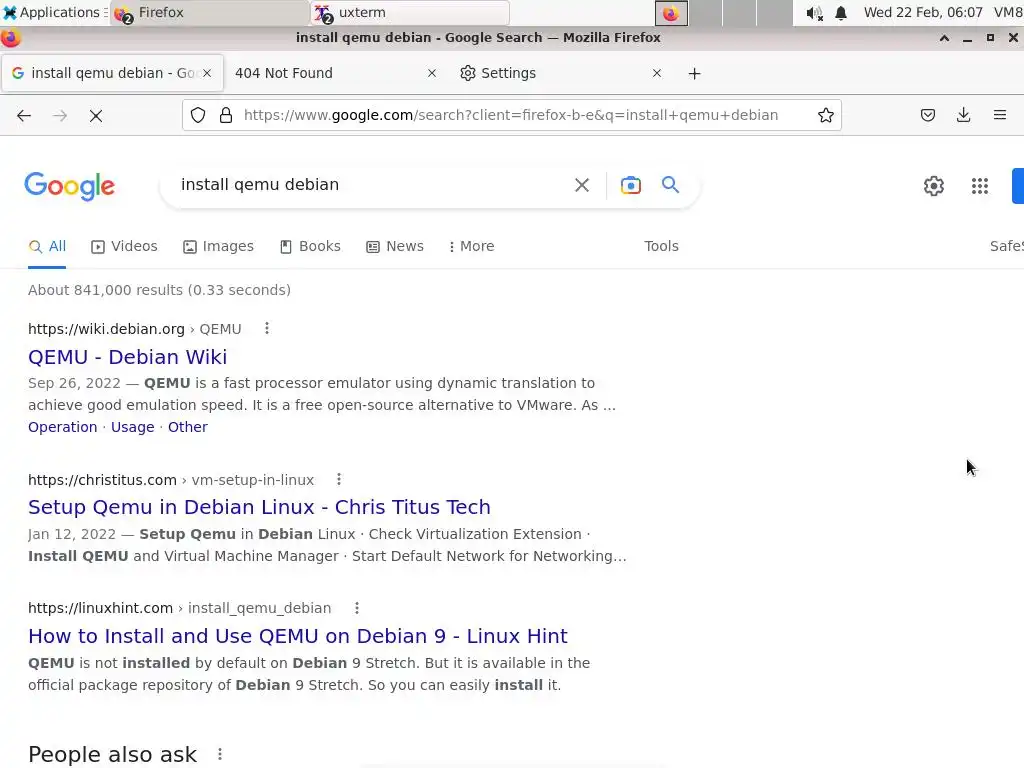Open options next to People also ask
The height and width of the screenshot is (768, 1024).
(x=220, y=754)
